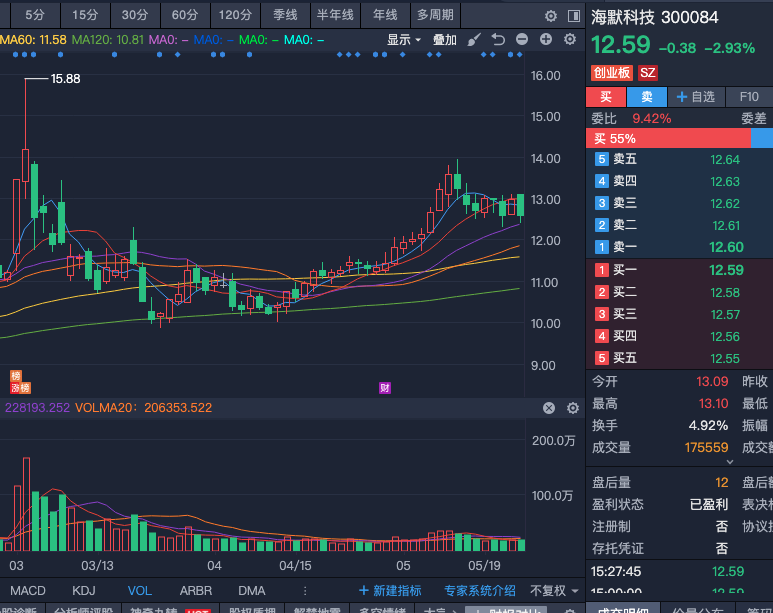Click VOLMA20 value label
The height and width of the screenshot is (613, 773).
click(143, 407)
